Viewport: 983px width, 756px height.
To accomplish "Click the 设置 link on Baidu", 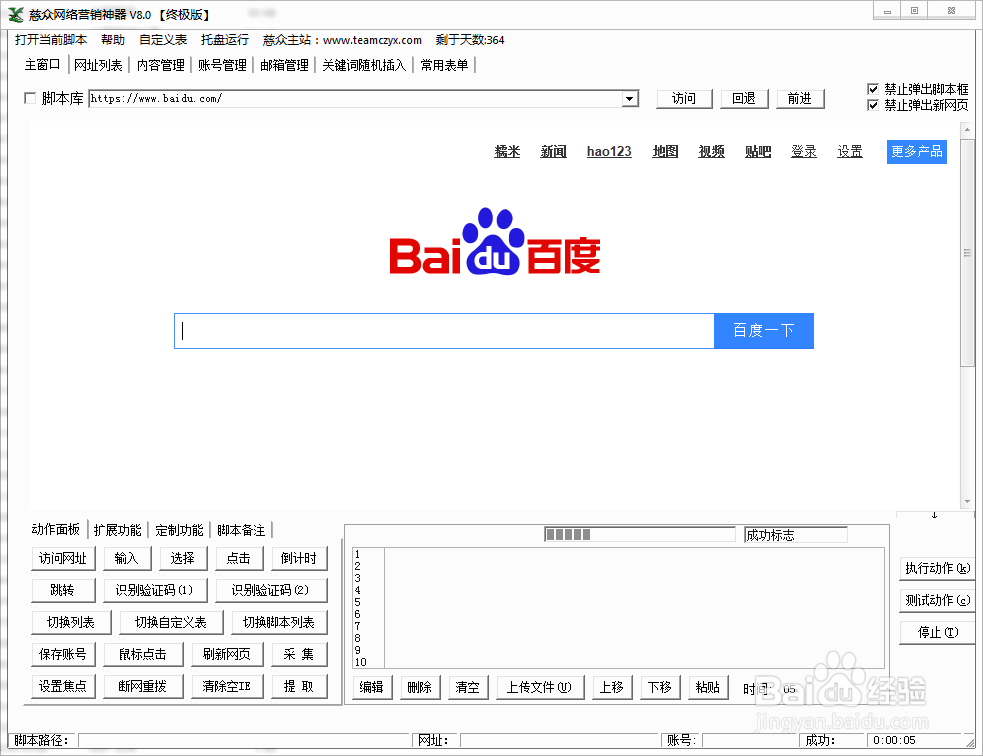I will click(850, 151).
